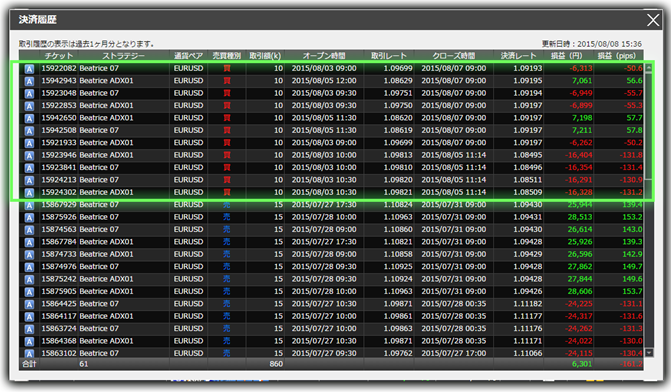Screen dimensions: 671x392
Task: Close the 決済履歴 dialog
Action: [x=653, y=20]
